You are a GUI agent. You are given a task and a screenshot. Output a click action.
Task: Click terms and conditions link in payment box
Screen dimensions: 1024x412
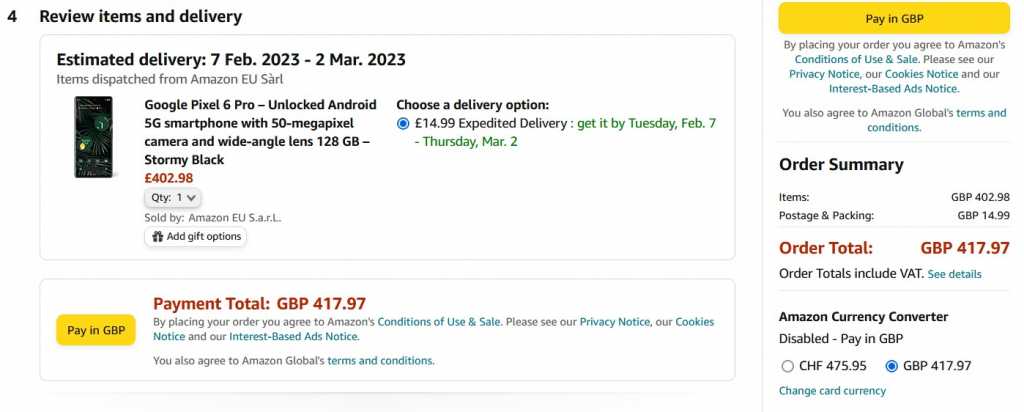[380, 360]
